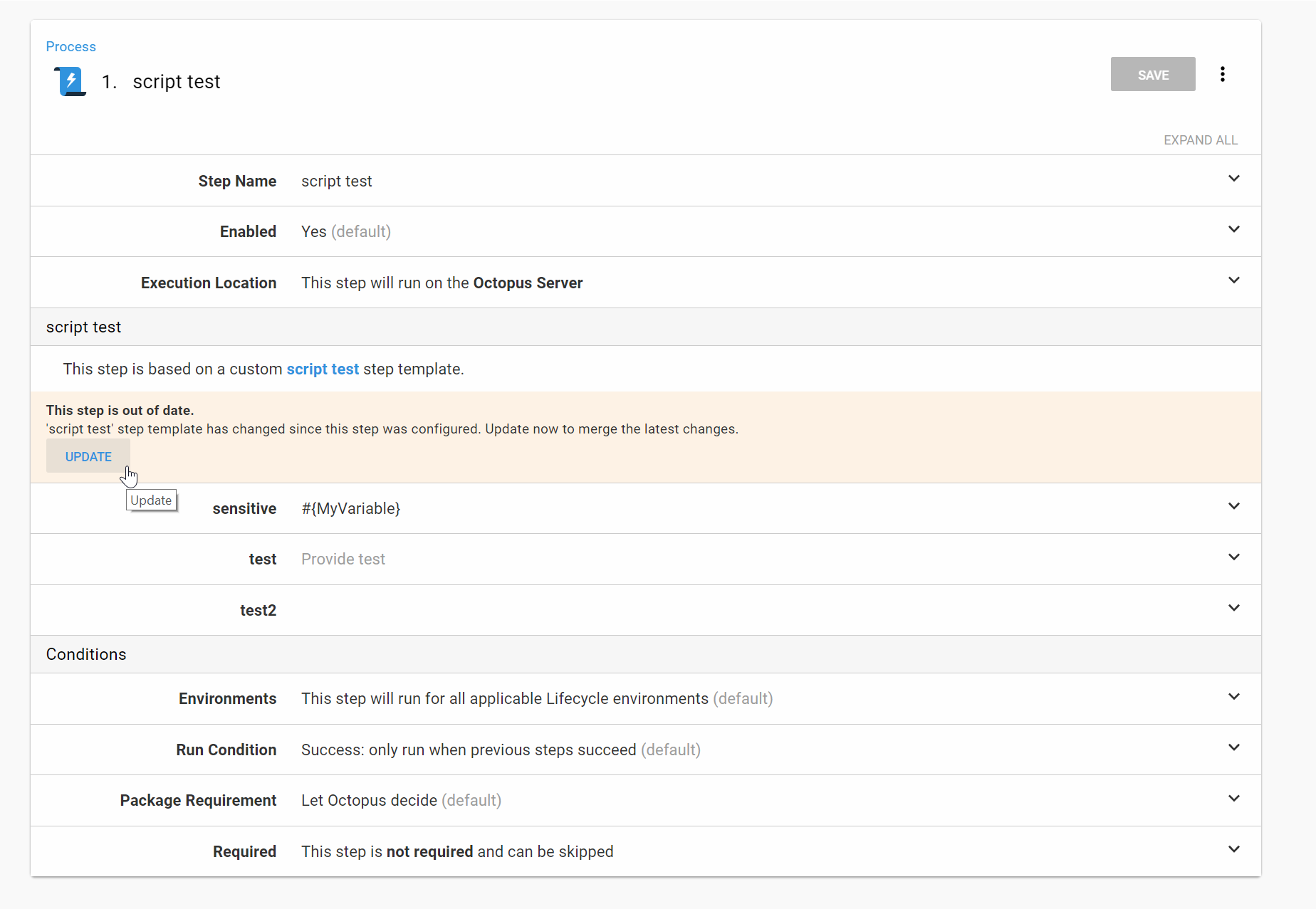
Task: Click the 'test2' parameter label
Action: click(258, 610)
